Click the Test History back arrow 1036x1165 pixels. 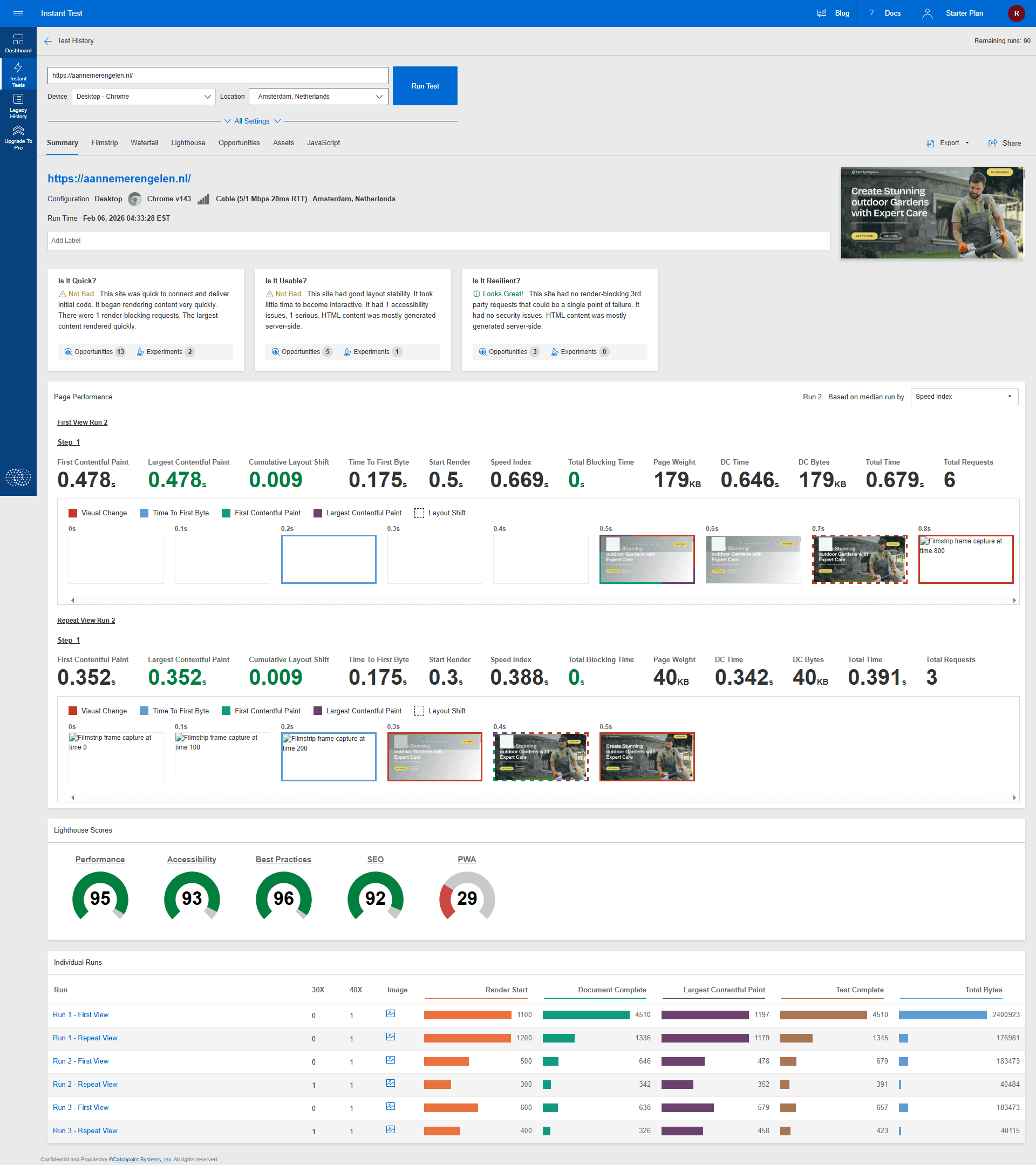48,41
